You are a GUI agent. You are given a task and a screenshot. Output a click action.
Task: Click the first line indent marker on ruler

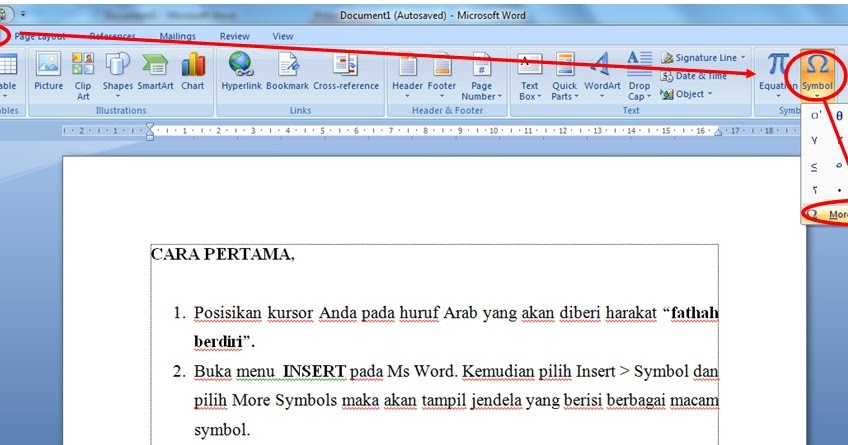[150, 127]
